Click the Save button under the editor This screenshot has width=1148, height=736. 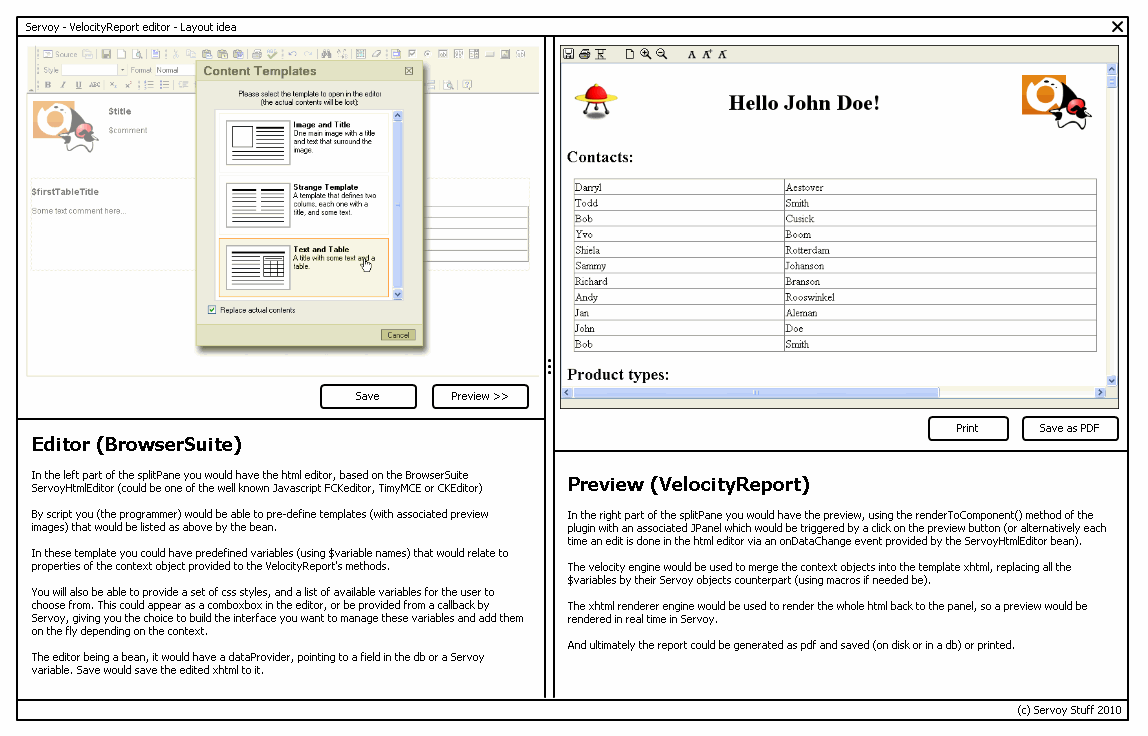[368, 396]
